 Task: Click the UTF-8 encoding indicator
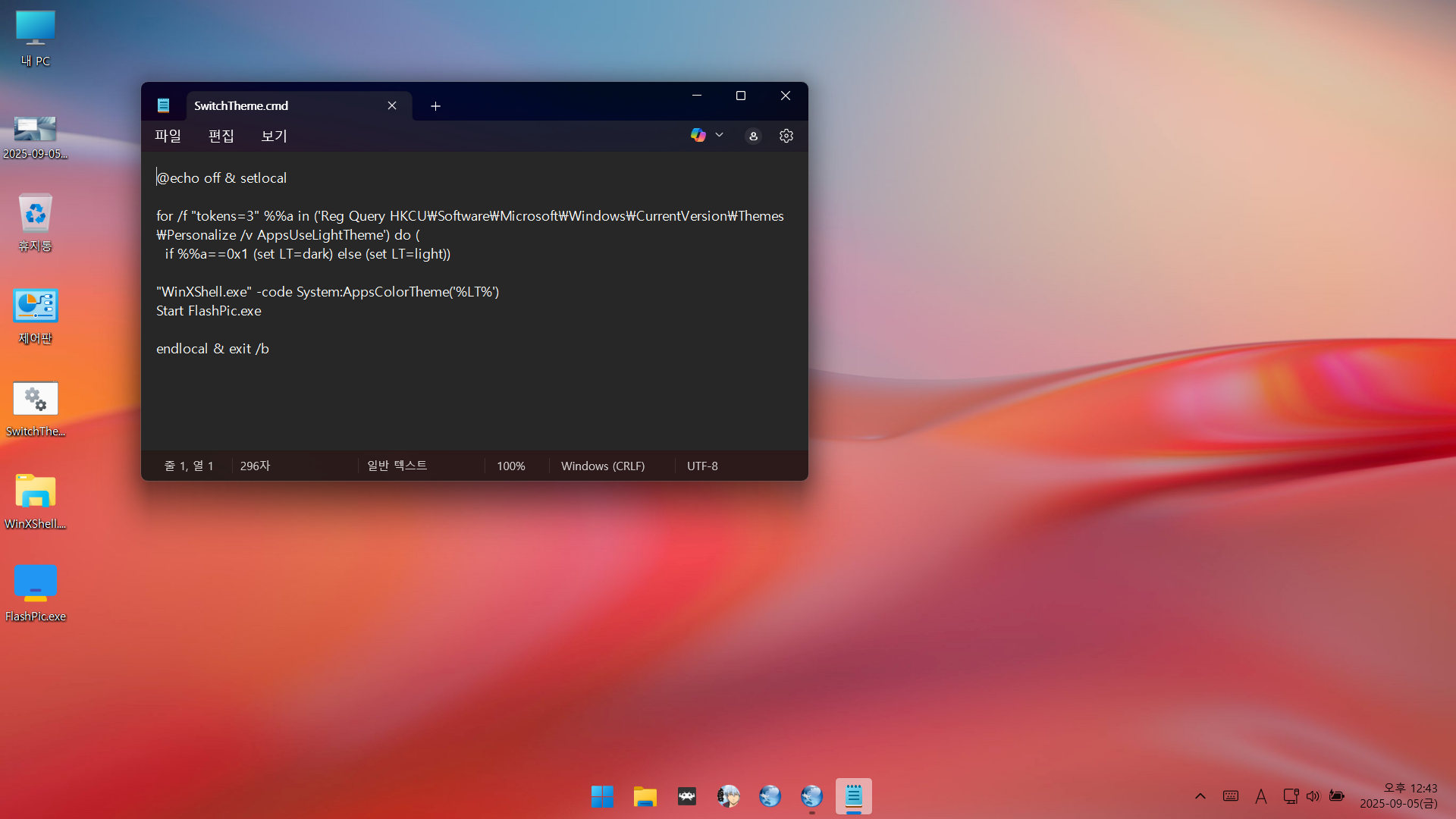pyautogui.click(x=701, y=466)
